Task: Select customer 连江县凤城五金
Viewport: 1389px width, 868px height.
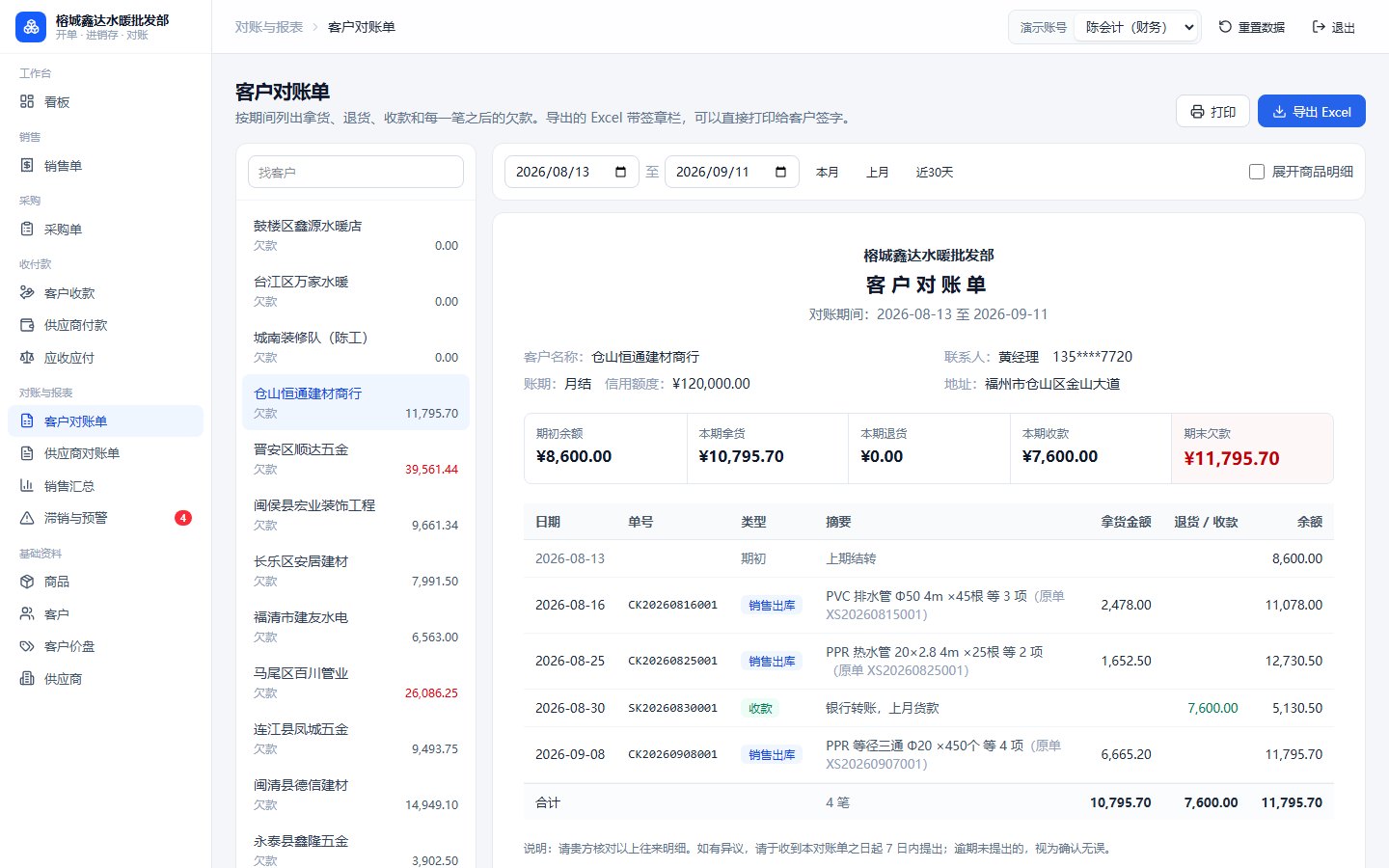Action: (x=356, y=738)
